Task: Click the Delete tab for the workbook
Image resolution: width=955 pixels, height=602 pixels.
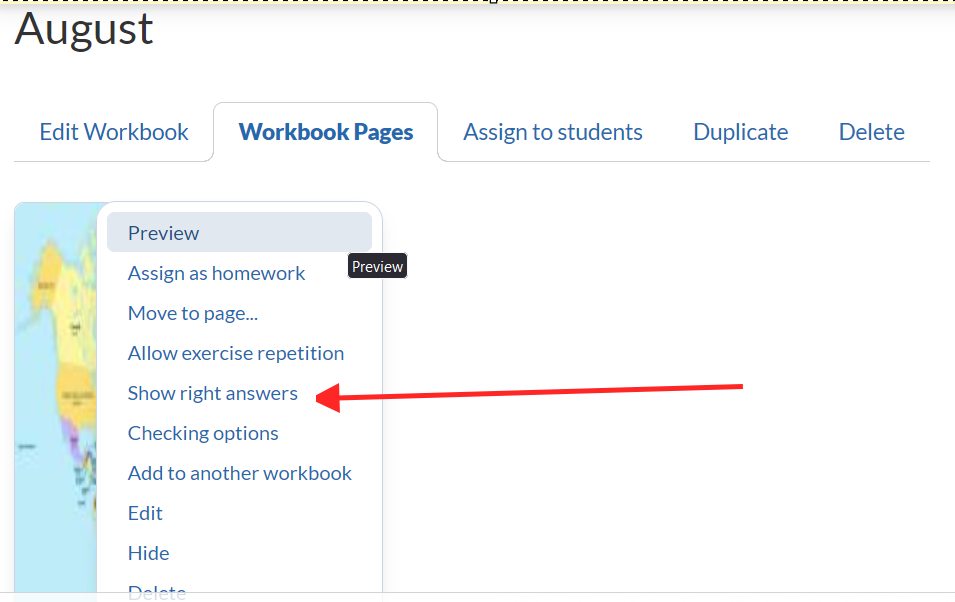Action: point(871,132)
